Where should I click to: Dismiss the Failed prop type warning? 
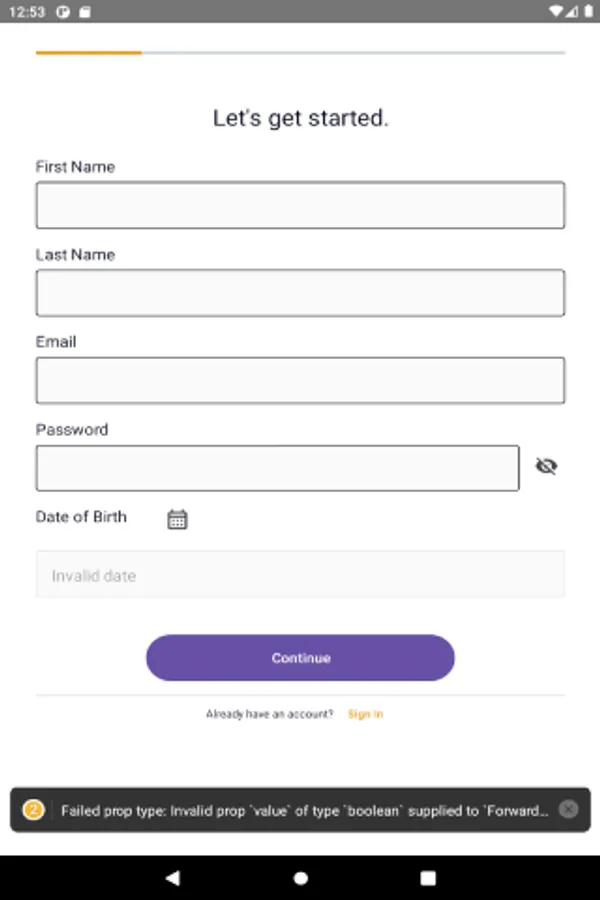[x=568, y=810]
